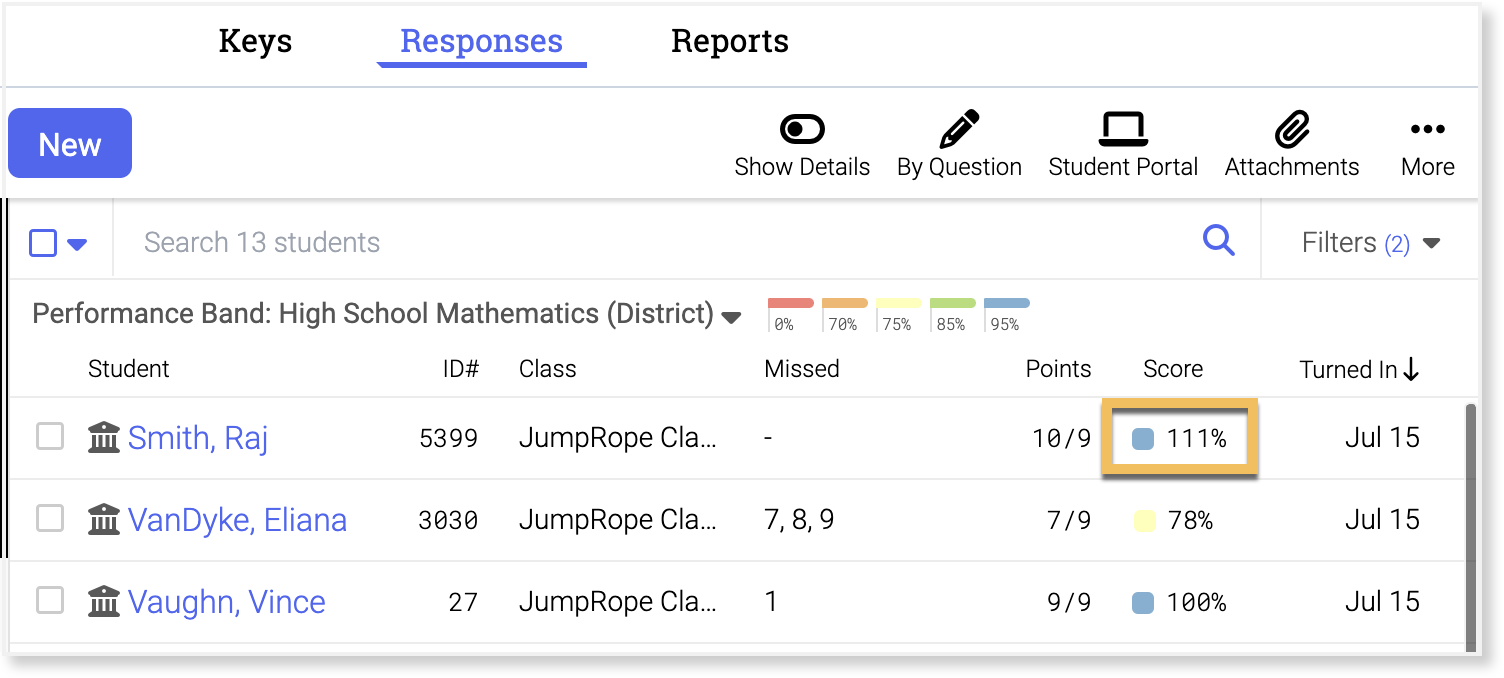Click the institution icon beside Smith, Raj
This screenshot has width=1504, height=678.
pos(104,438)
